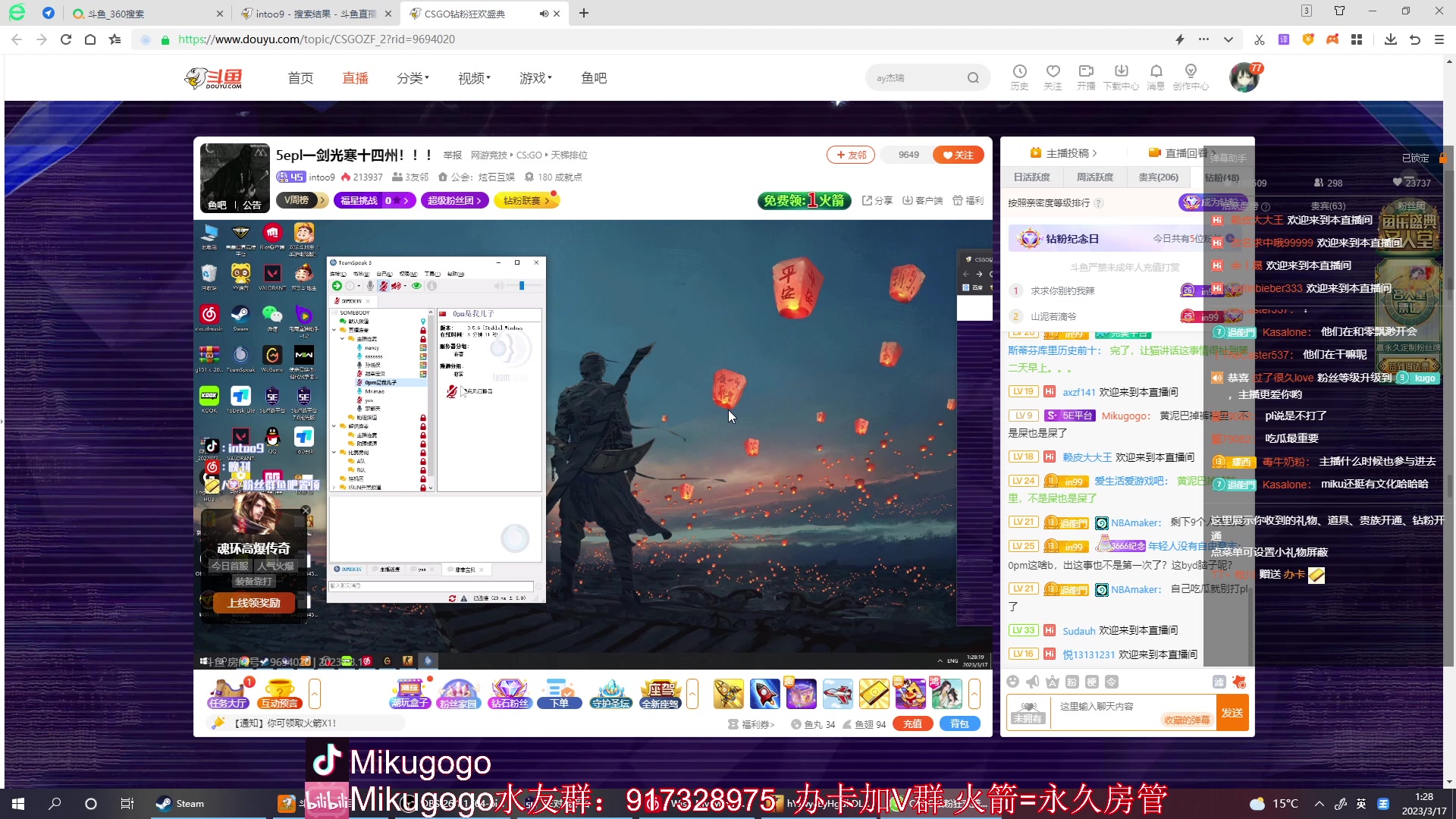Expand the gift list up arrow
Viewport: 1456px width, 819px height.
tap(974, 693)
